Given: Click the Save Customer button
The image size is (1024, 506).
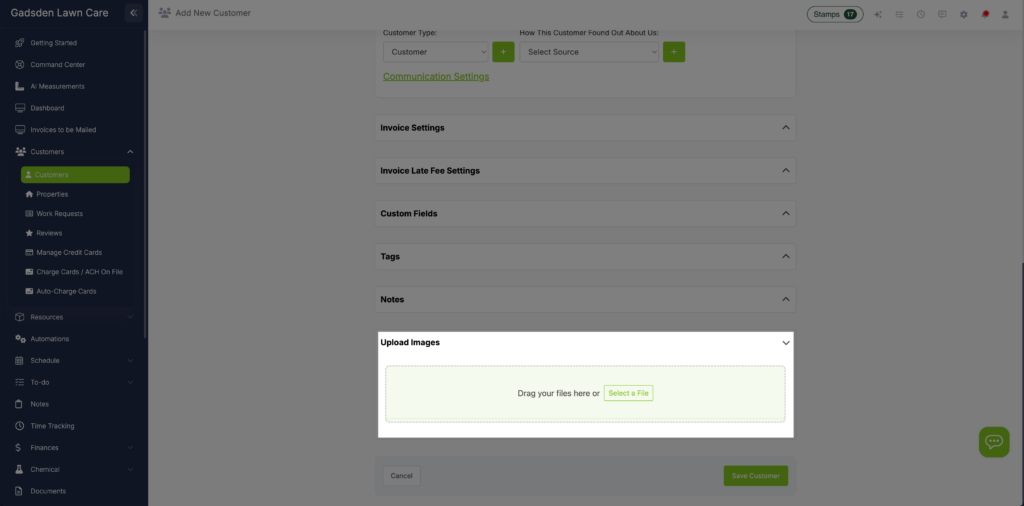Looking at the screenshot, I should 755,476.
